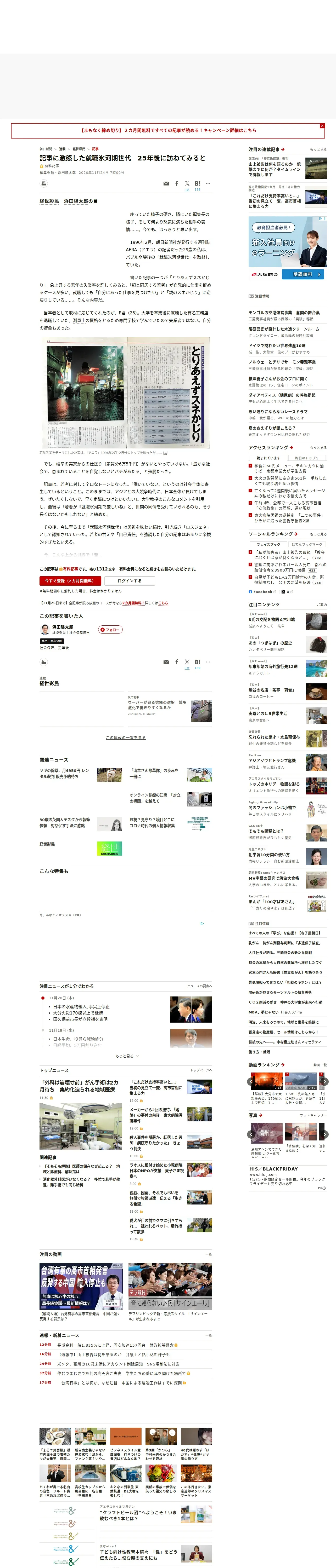Share article by email using top envelope icon

[x=166, y=183]
